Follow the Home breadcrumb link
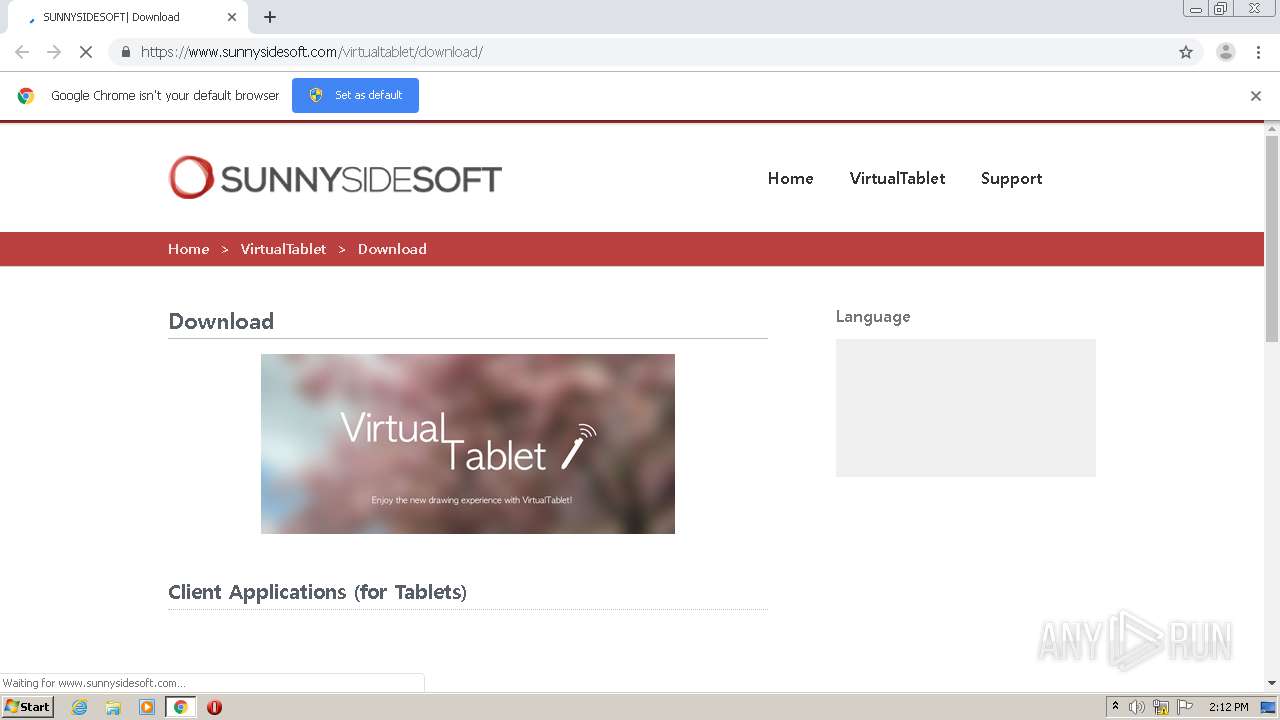Viewport: 1280px width, 720px height. 189,249
